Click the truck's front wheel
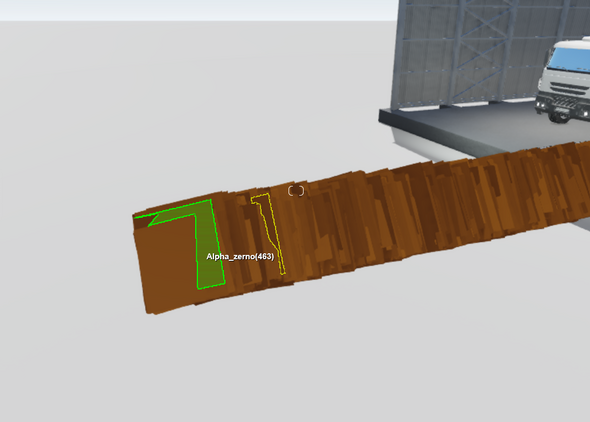The width and height of the screenshot is (590, 422). coord(561,115)
